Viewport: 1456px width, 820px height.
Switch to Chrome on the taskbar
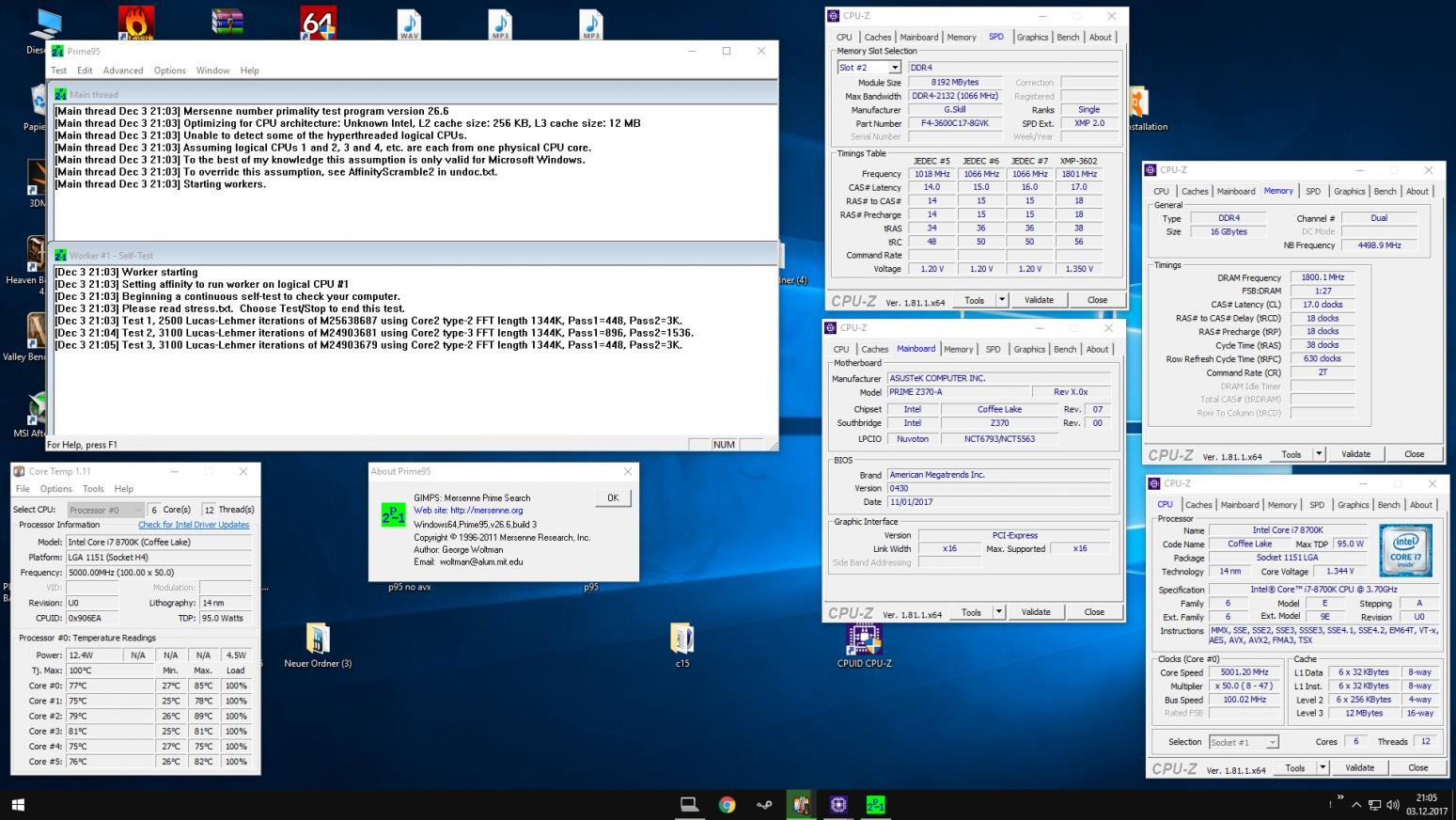click(x=727, y=805)
